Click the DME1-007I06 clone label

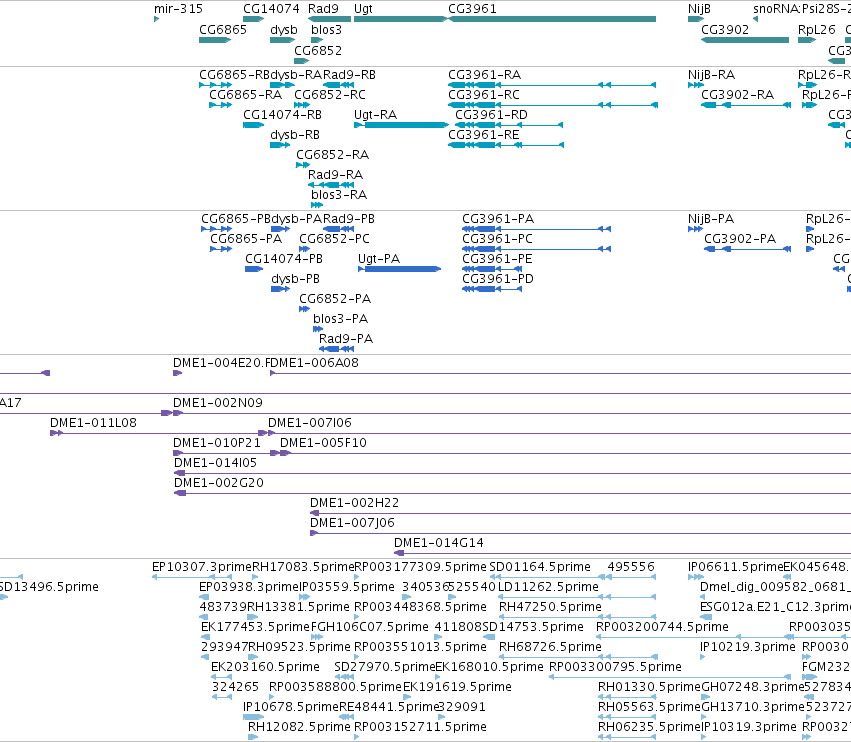pos(310,423)
